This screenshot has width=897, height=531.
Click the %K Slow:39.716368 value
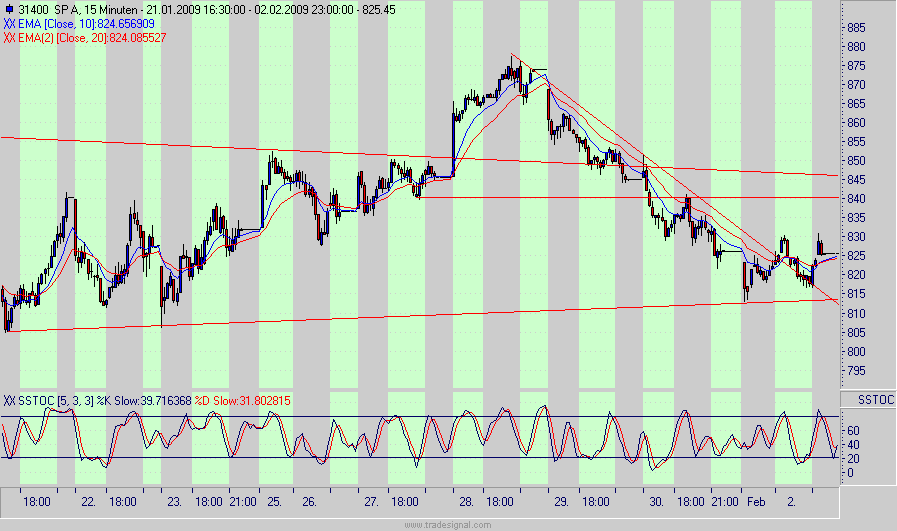point(144,401)
